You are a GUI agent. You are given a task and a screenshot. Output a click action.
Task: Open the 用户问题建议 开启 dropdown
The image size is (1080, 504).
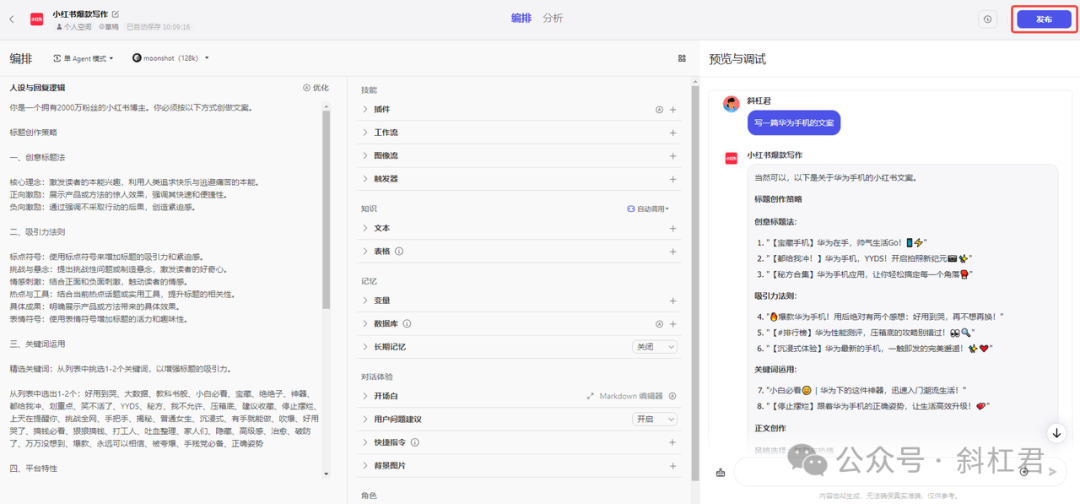click(655, 419)
